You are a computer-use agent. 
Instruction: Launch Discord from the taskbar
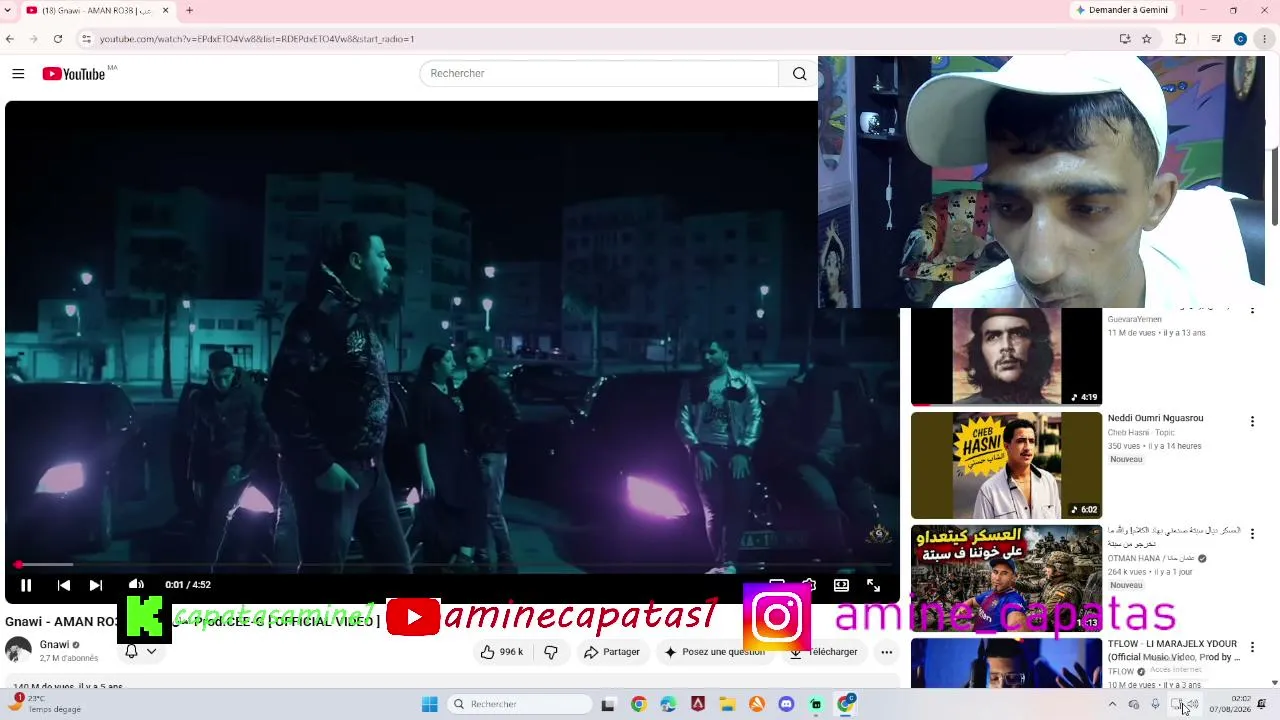click(x=786, y=704)
